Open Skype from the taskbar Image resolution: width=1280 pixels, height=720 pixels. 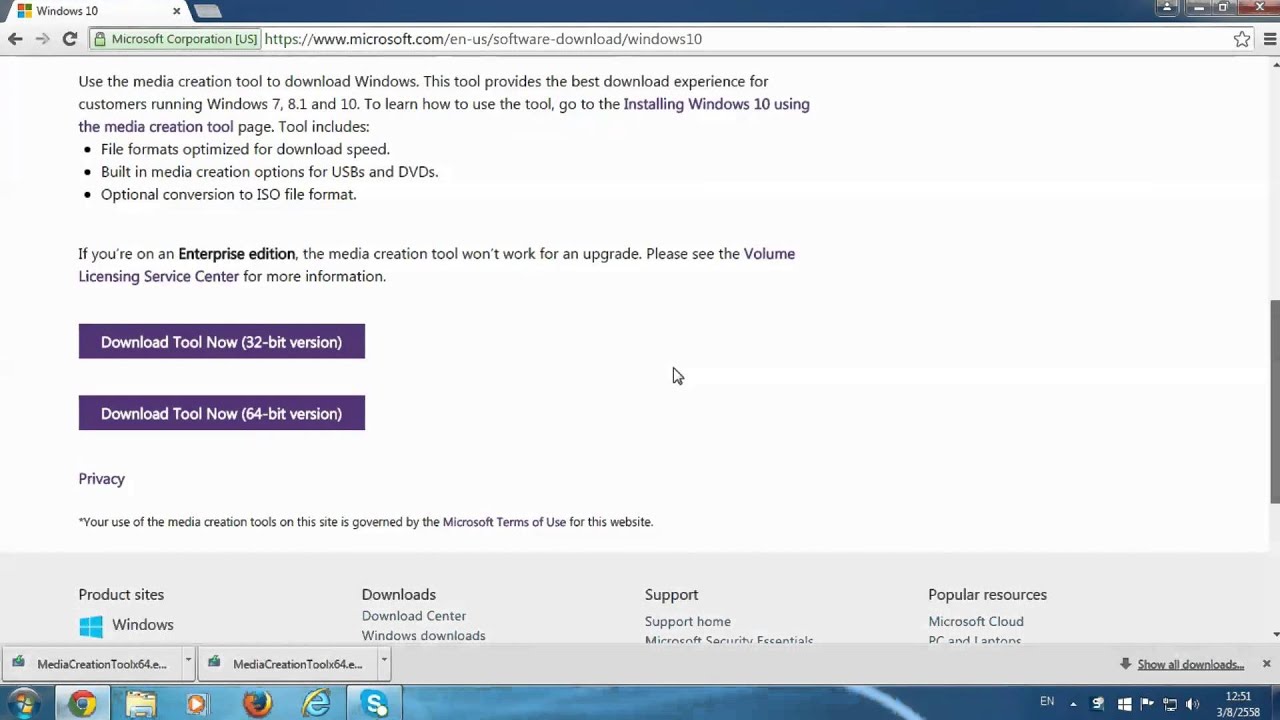tap(375, 704)
